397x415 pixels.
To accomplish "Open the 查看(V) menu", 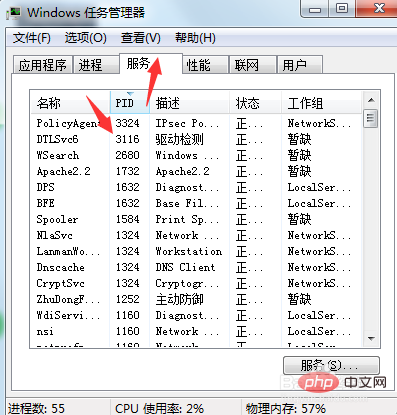I will 141,38.
